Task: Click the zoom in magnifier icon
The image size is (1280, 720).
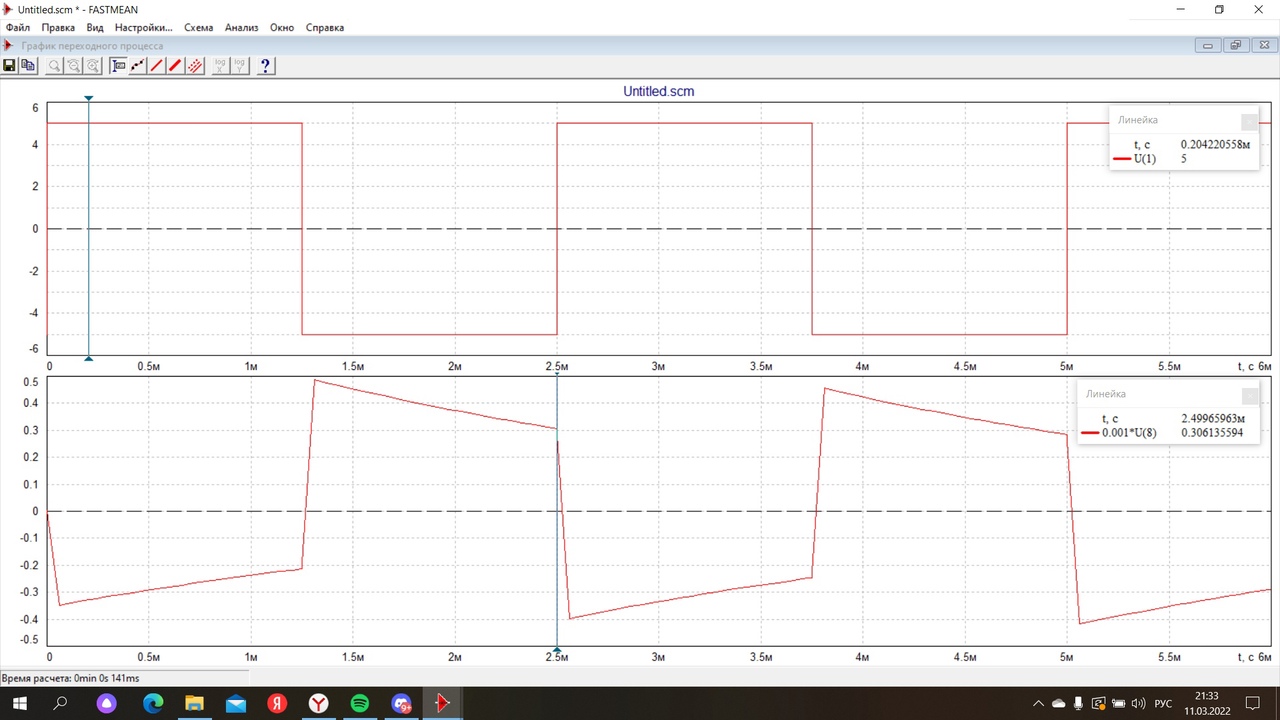Action: click(93, 66)
